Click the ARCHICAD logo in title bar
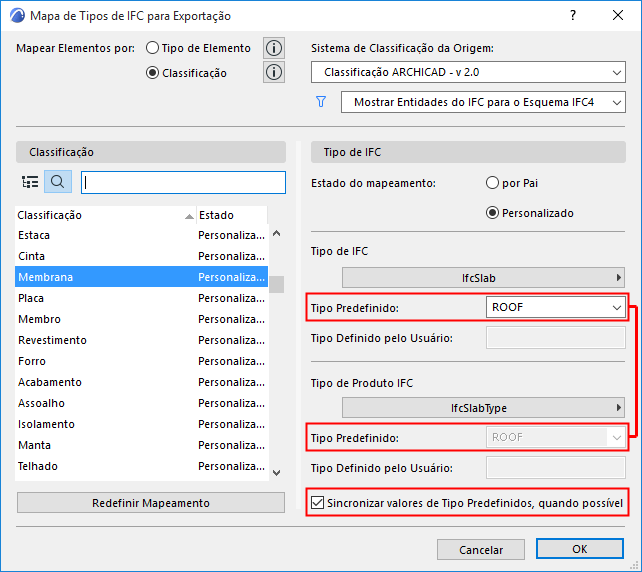This screenshot has height=572, width=642. coord(17,16)
